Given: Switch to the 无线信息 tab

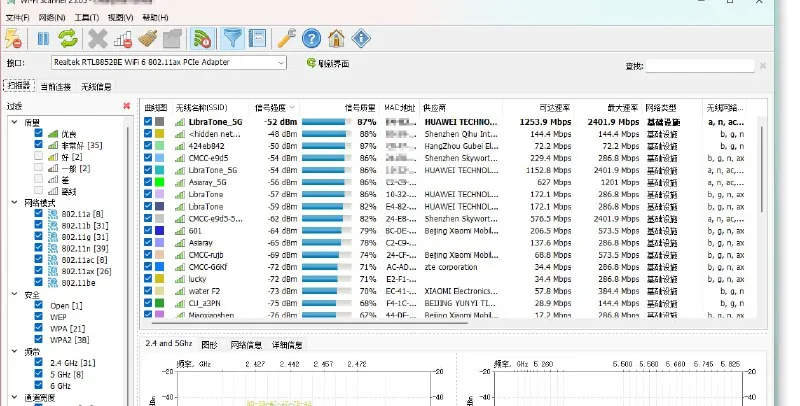Looking at the screenshot, I should point(96,87).
